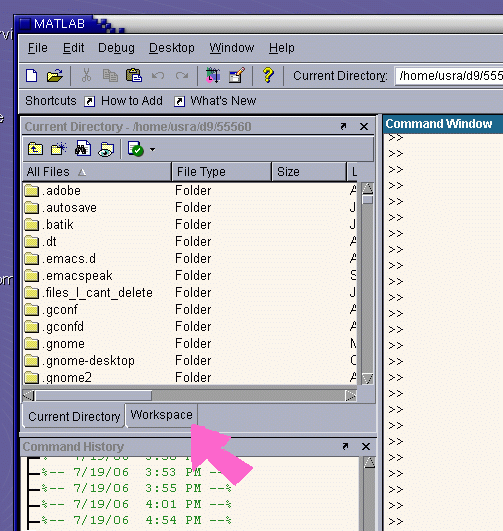Click the Cut scissors icon

coord(86,75)
